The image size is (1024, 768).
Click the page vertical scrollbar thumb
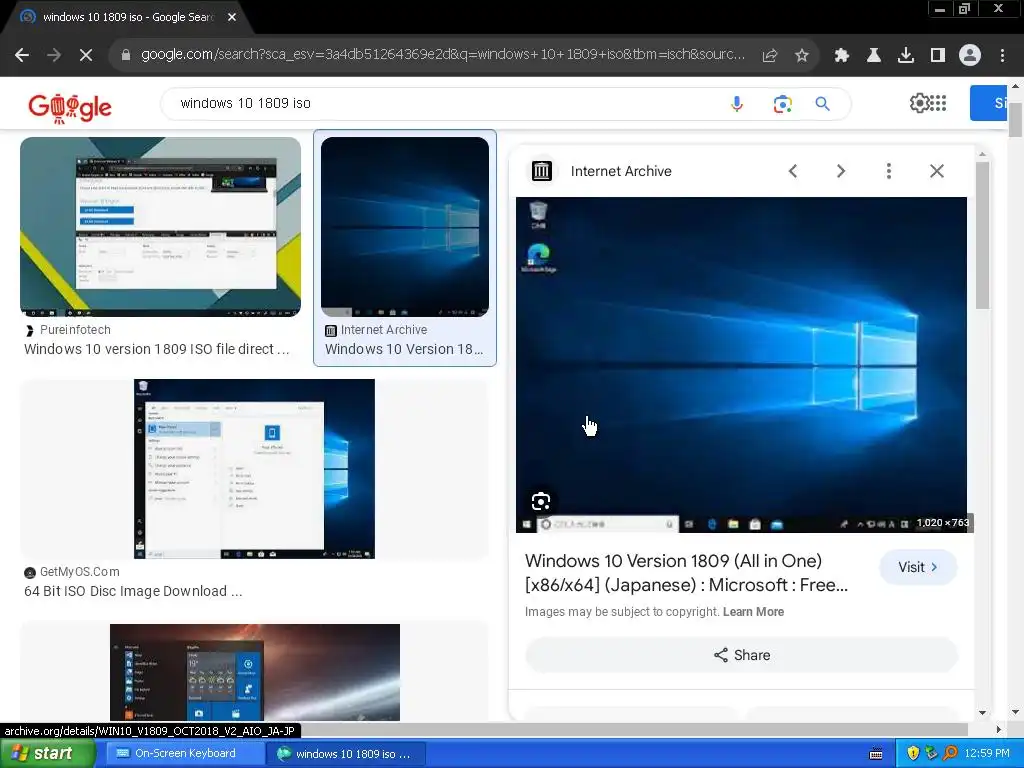(1015, 118)
